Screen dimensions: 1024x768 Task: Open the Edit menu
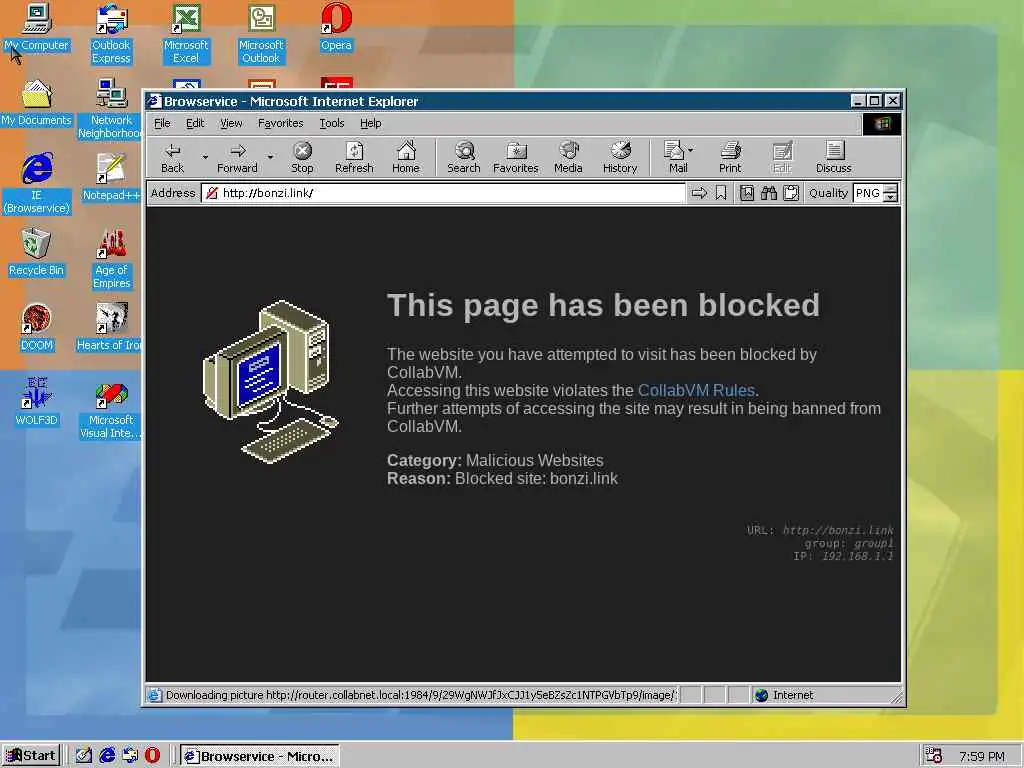click(x=195, y=123)
